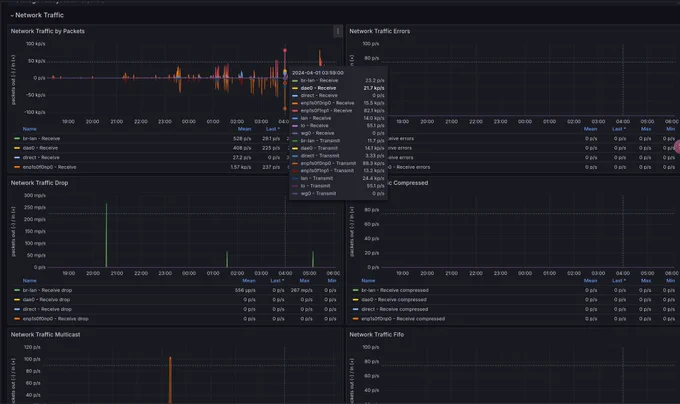Click the Network Traffic Errors panel title

pyautogui.click(x=379, y=31)
